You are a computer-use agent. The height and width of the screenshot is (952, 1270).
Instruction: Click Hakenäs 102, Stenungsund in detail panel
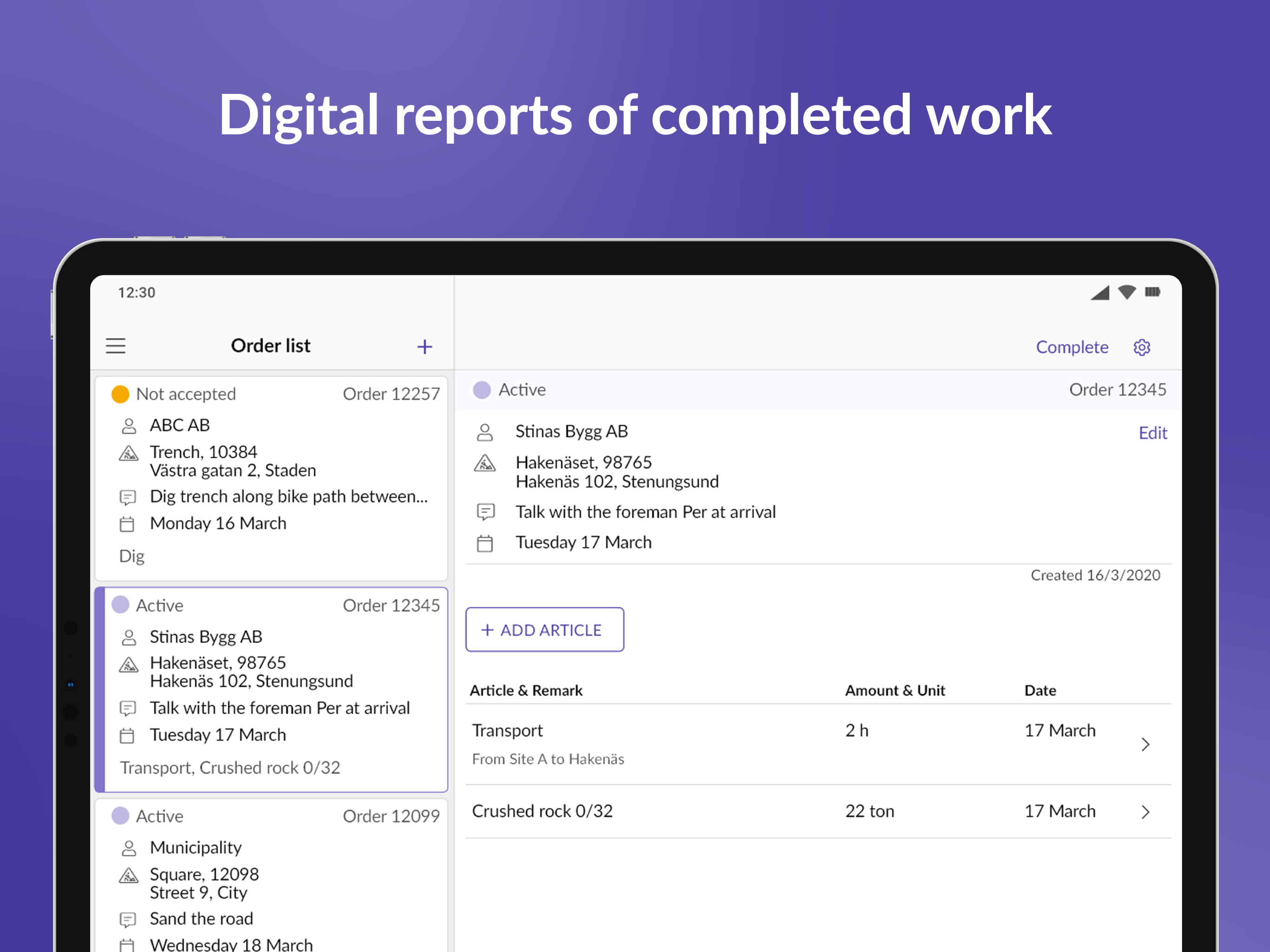[616, 481]
